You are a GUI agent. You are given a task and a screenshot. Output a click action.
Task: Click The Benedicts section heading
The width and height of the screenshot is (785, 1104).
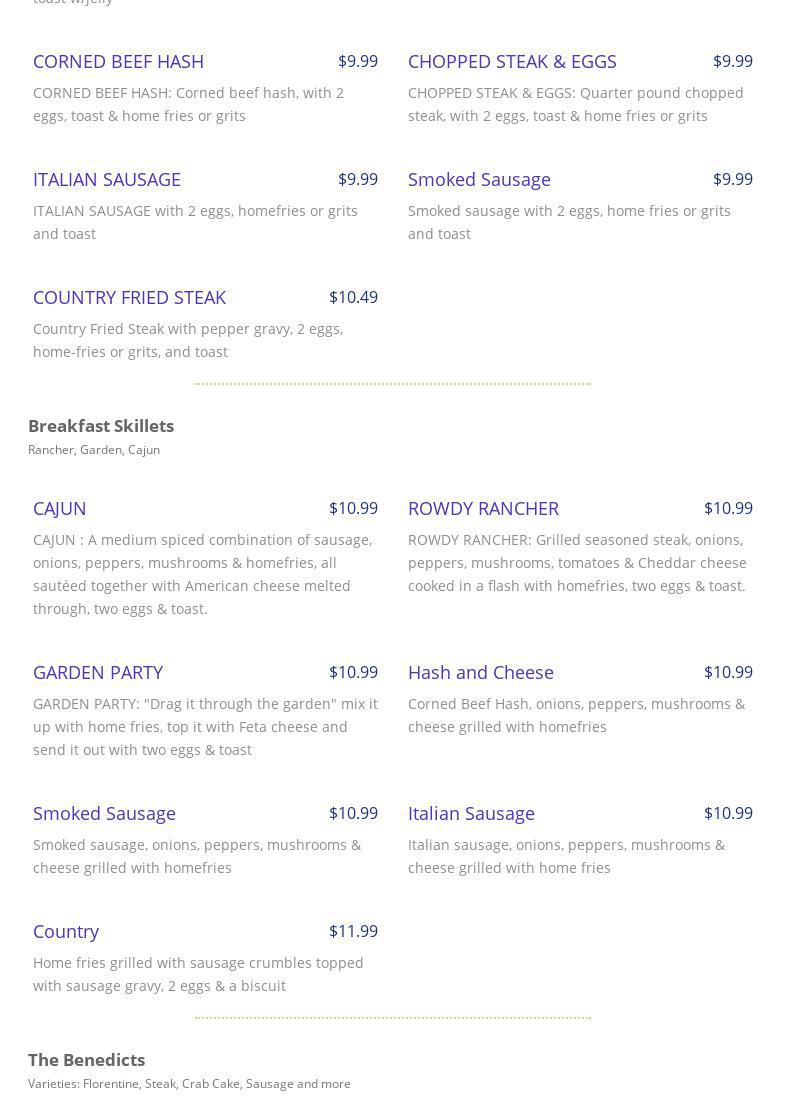click(x=86, y=1059)
